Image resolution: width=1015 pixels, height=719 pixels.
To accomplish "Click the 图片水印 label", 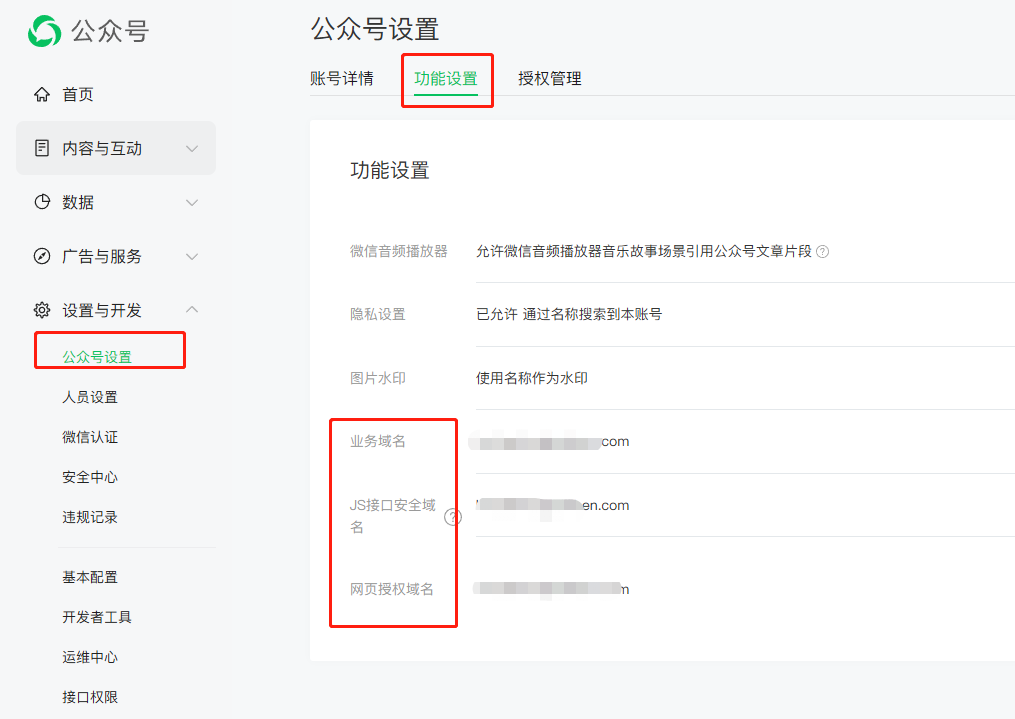I will coord(378,378).
